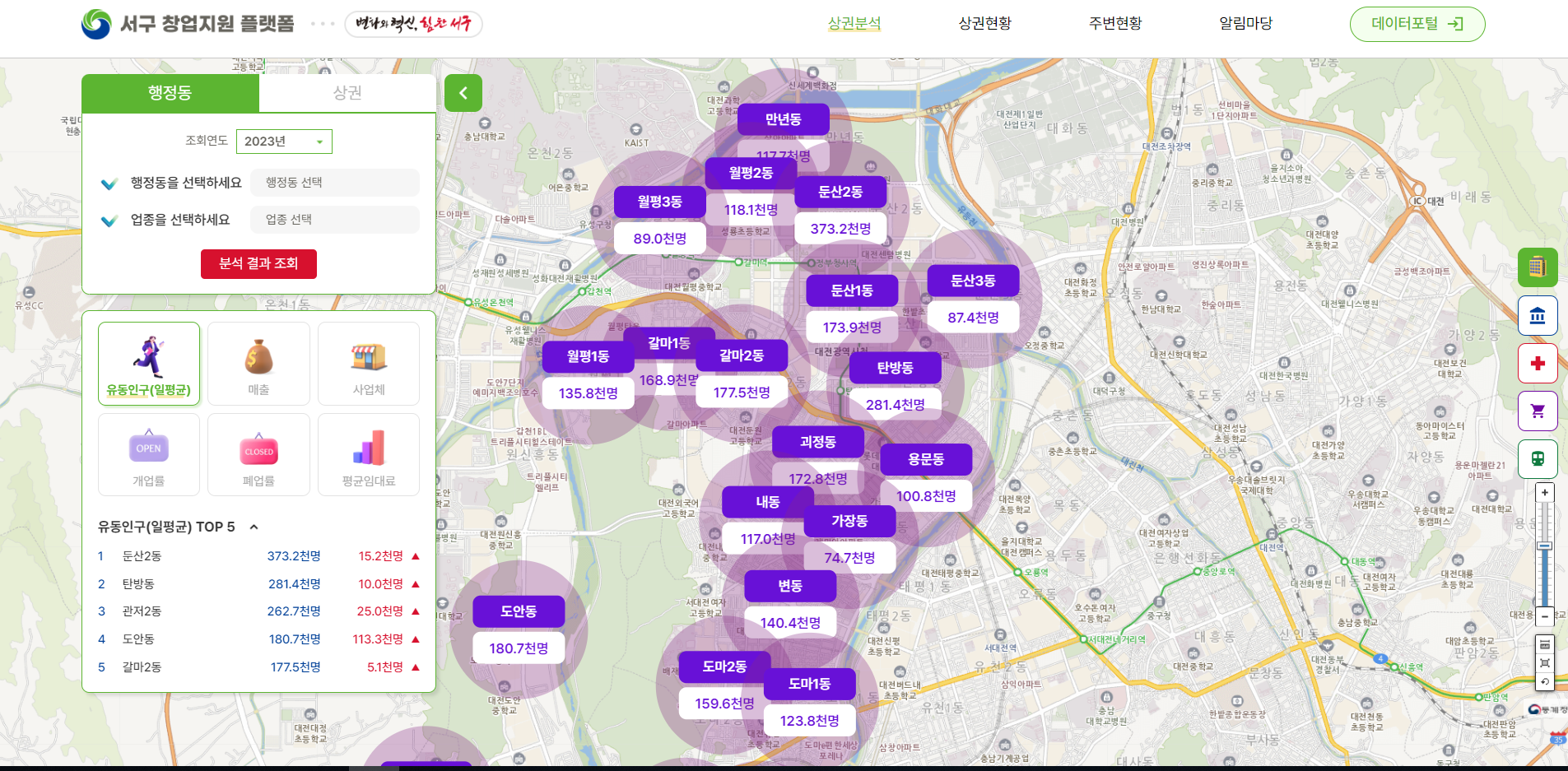Image resolution: width=1568 pixels, height=771 pixels.
Task: Click the 87.4천명 value under 둔산3동
Action: pos(973,318)
